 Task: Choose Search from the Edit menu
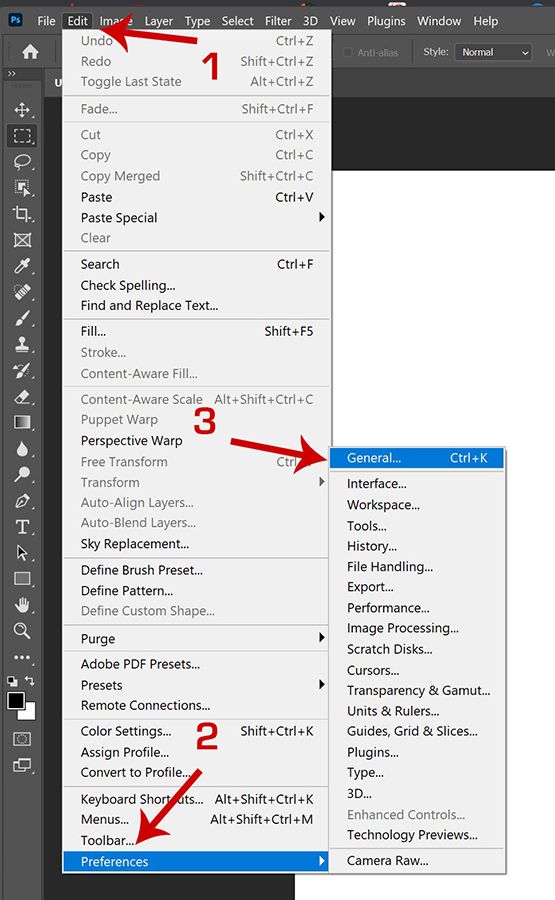tap(196, 264)
